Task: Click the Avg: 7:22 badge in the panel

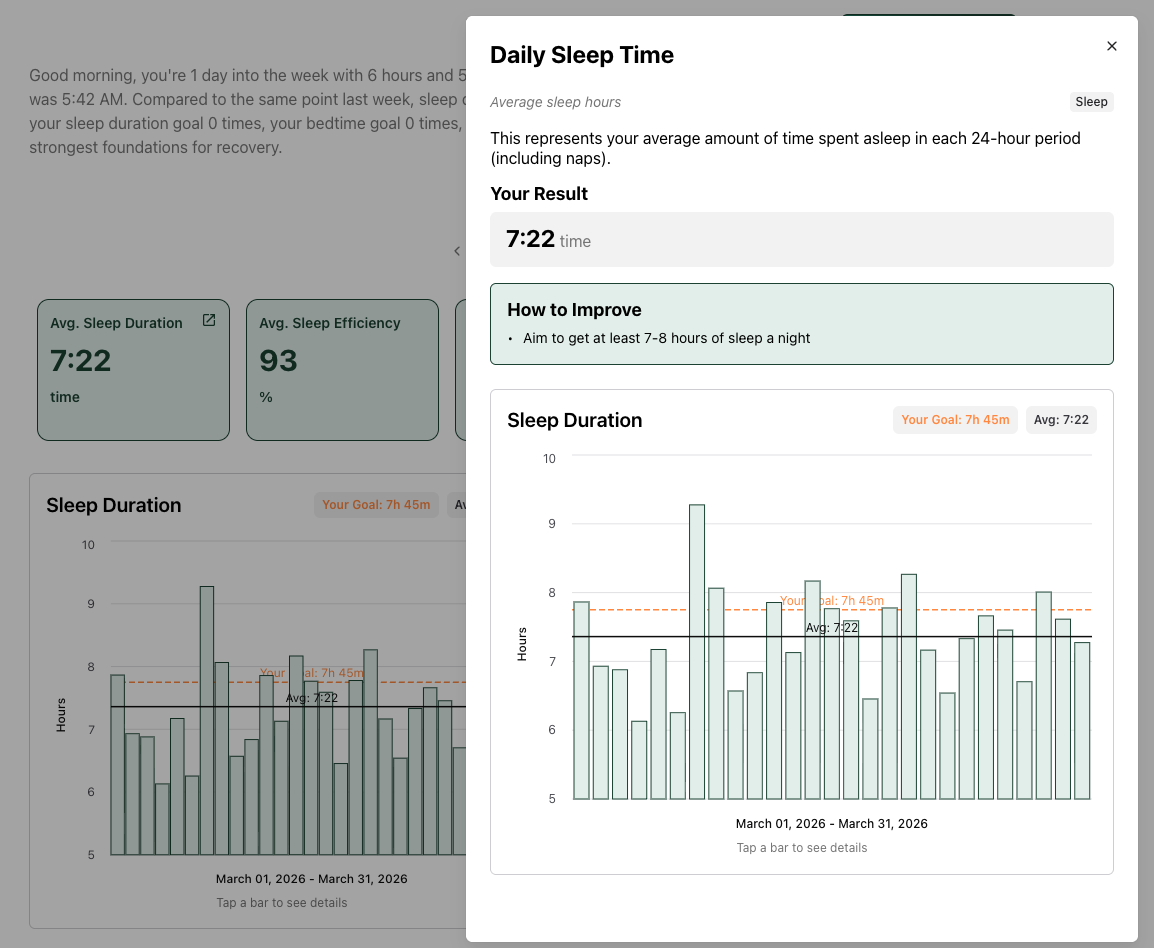Action: tap(1061, 420)
